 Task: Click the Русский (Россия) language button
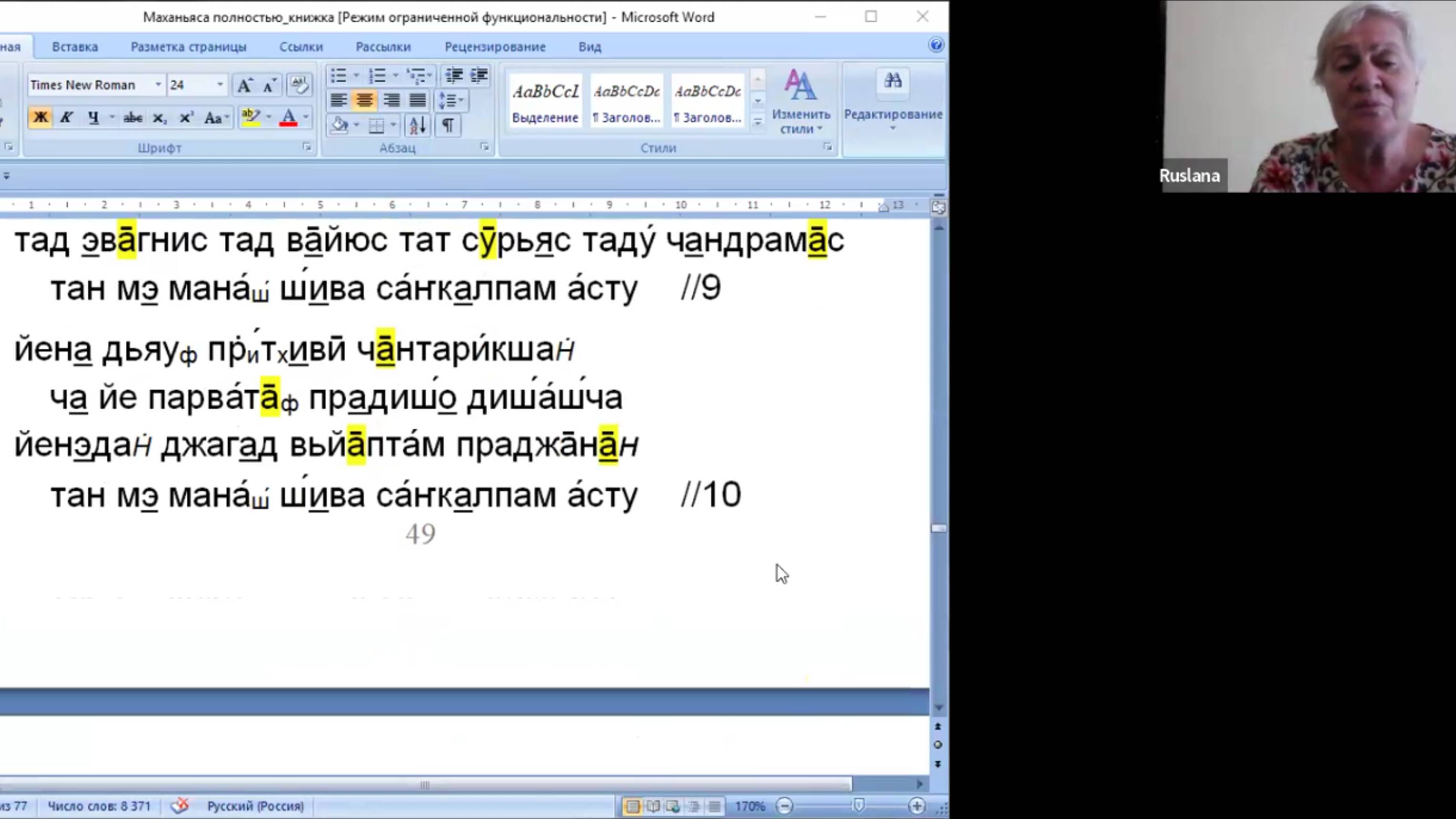click(x=255, y=806)
